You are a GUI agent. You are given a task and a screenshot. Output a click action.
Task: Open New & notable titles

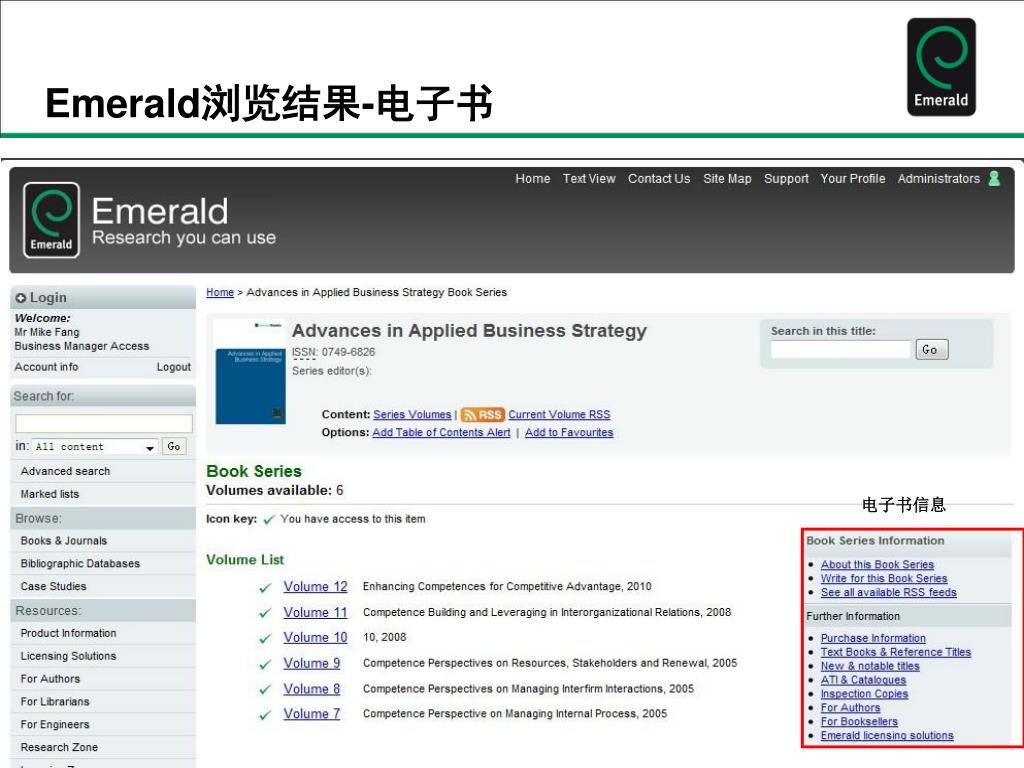point(870,666)
